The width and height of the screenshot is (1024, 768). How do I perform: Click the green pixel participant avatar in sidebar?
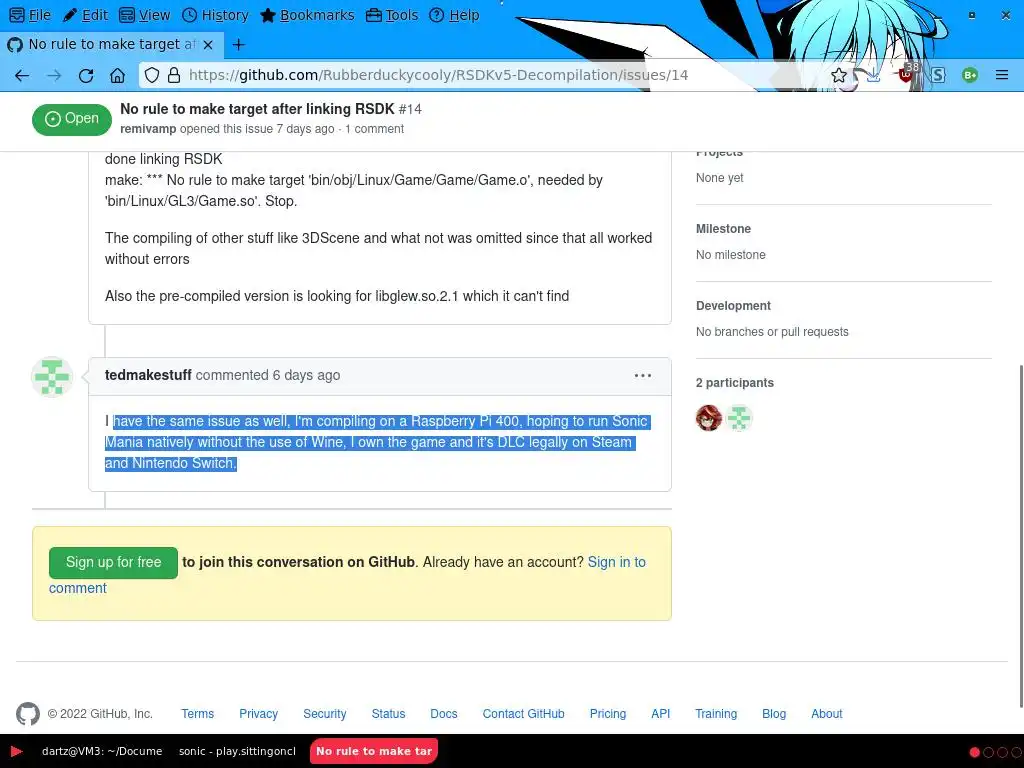[x=739, y=418]
